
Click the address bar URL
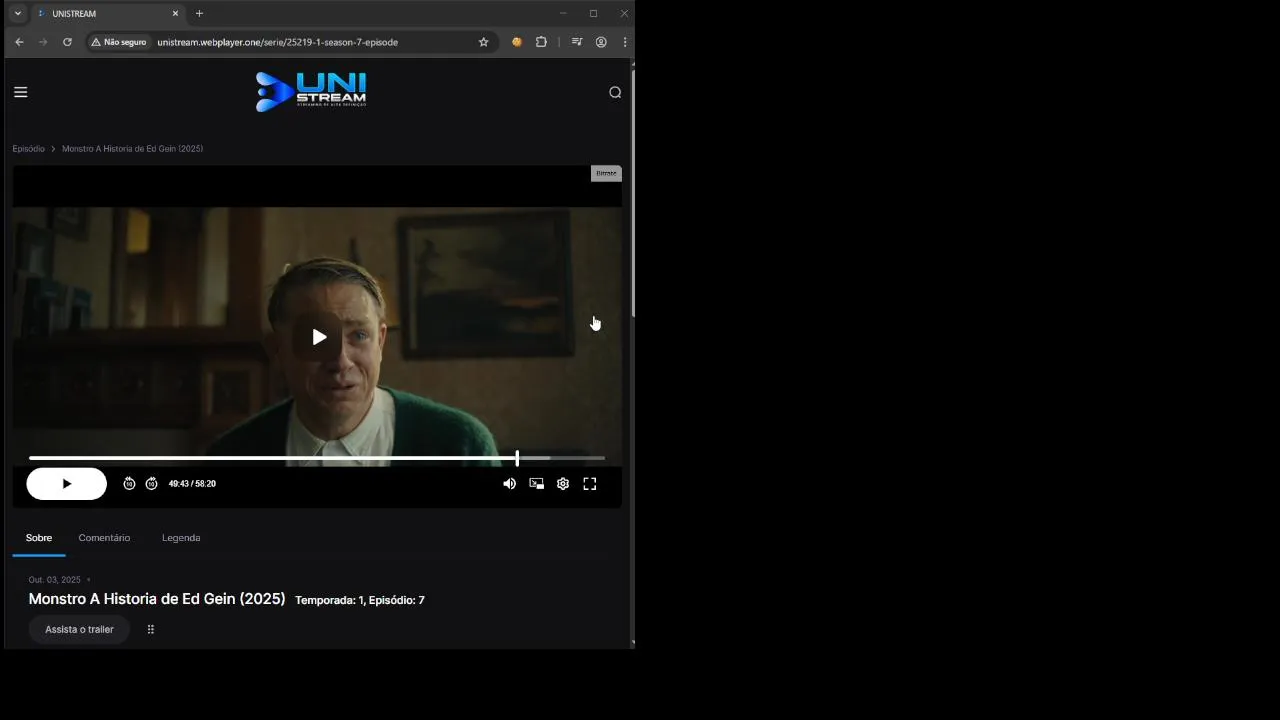pos(277,42)
